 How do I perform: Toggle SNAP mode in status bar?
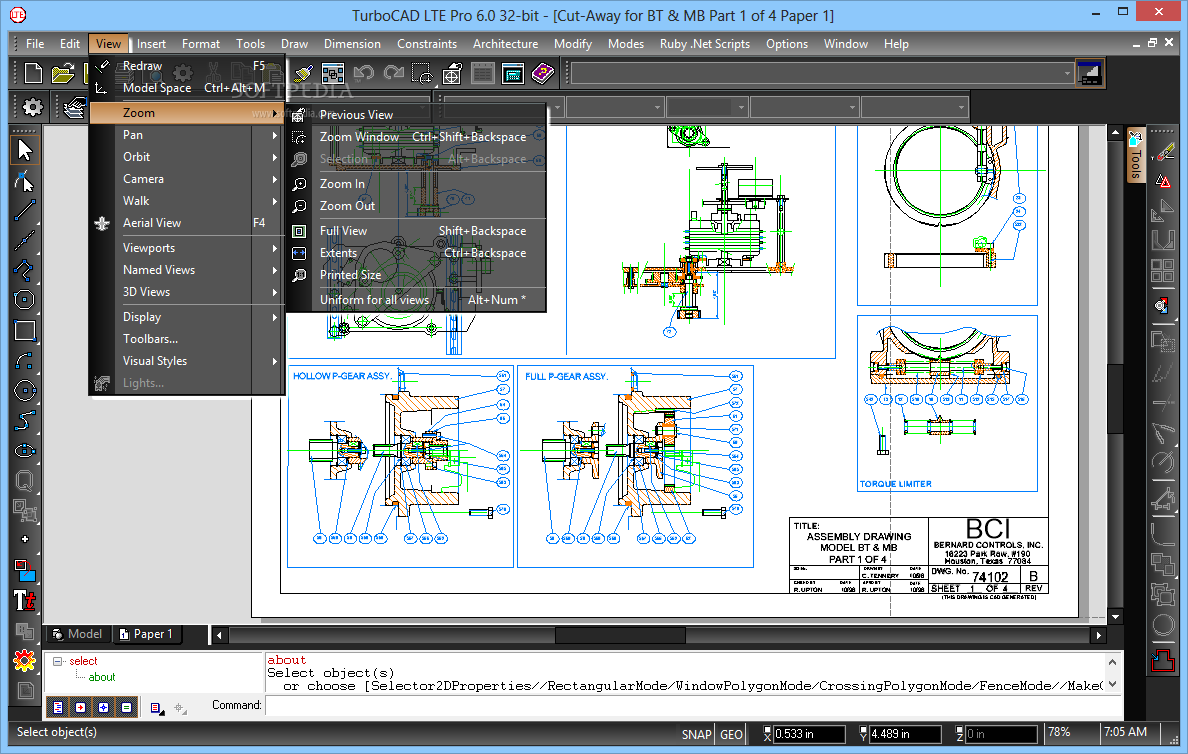[696, 734]
